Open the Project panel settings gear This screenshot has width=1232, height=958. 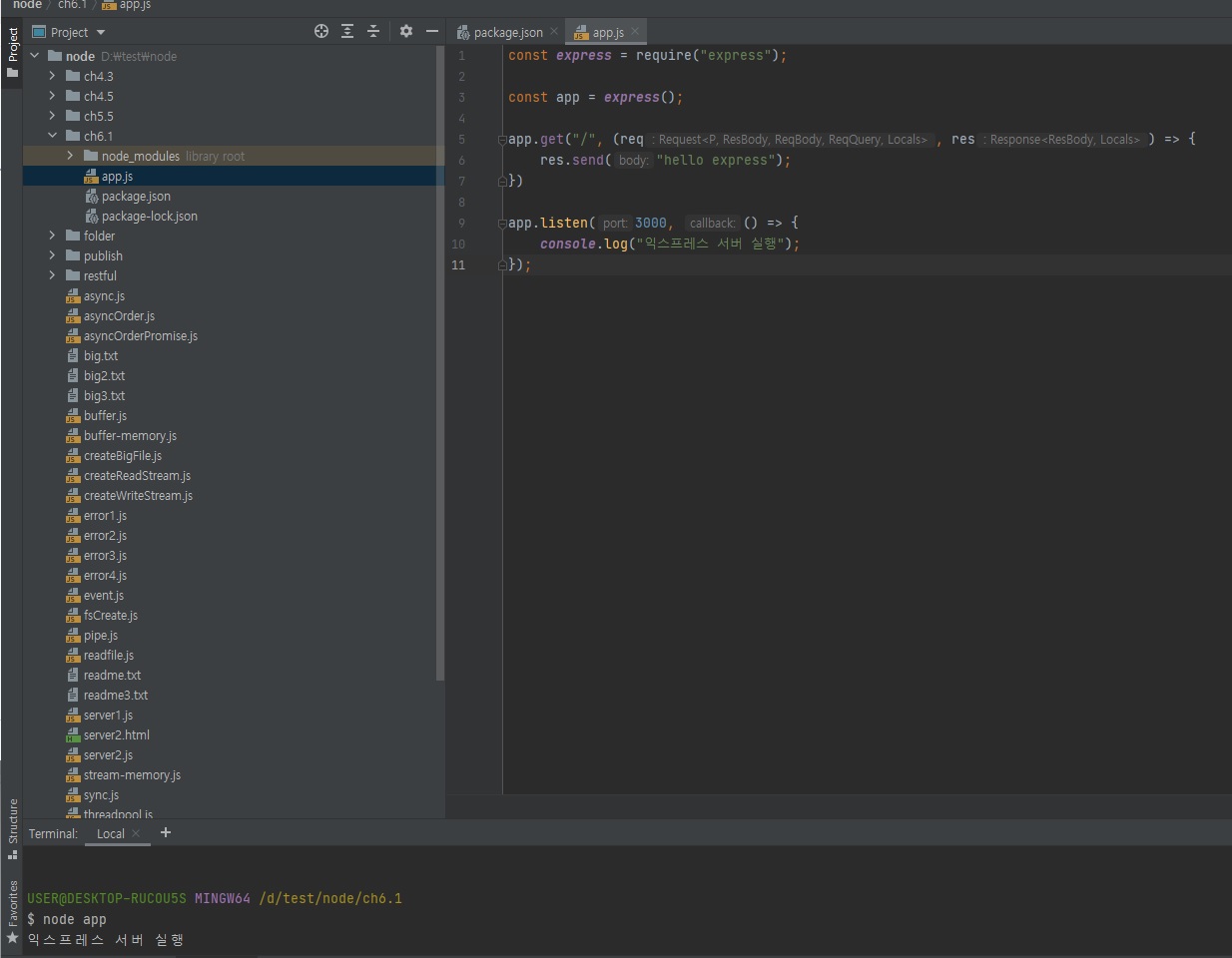point(406,32)
